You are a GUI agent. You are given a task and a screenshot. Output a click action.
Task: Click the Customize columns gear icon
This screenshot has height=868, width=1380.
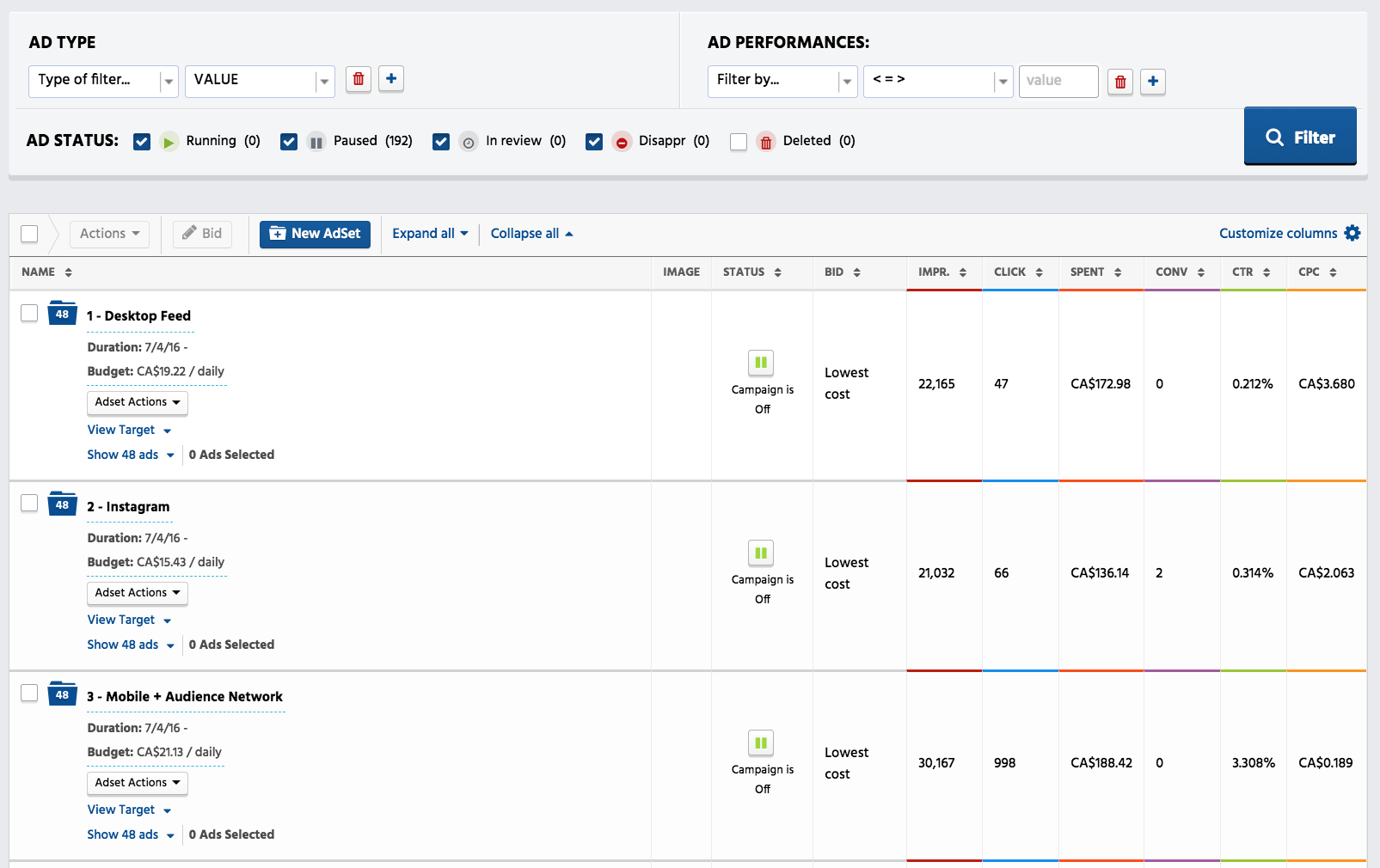(x=1352, y=233)
